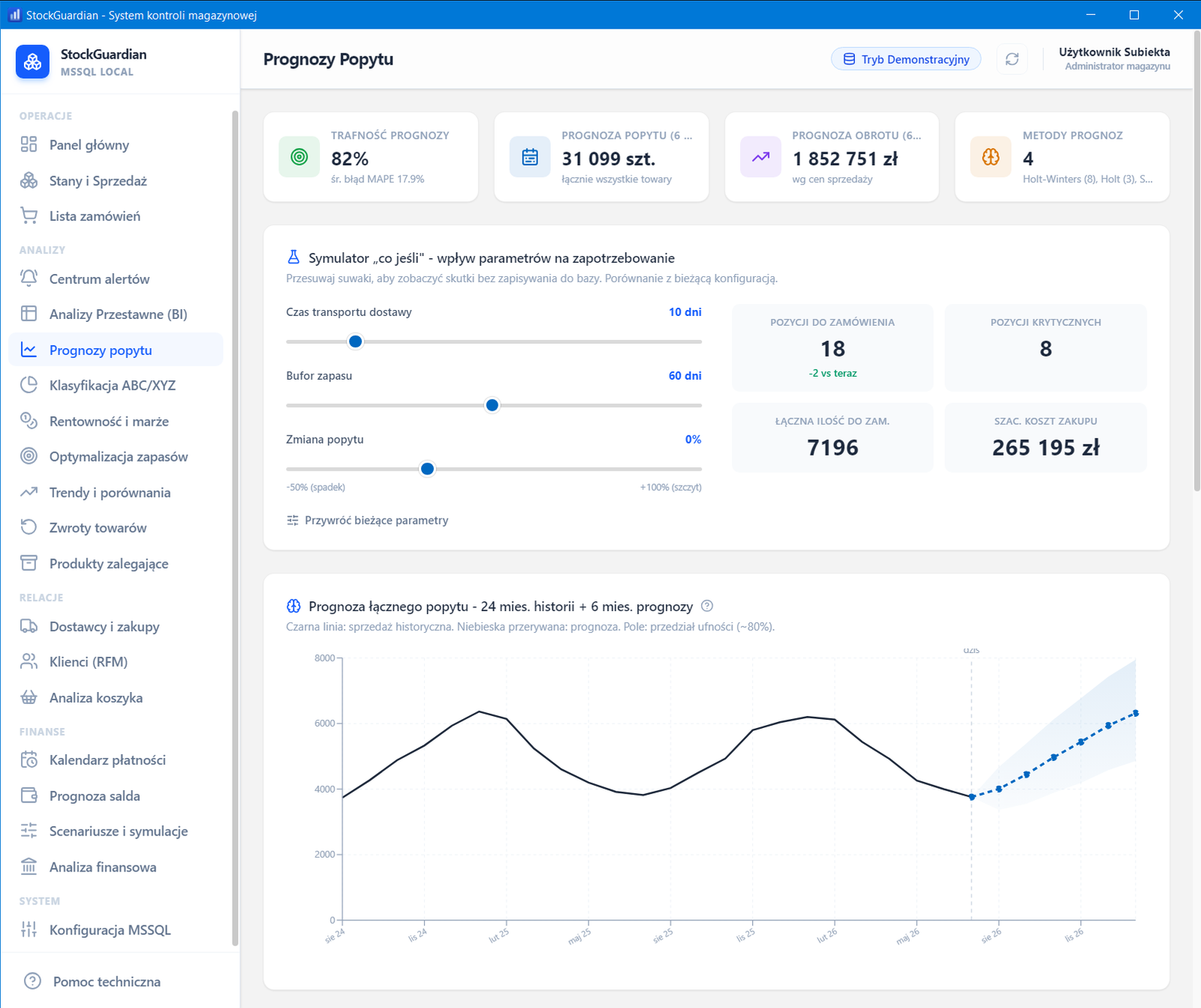The image size is (1201, 1008).
Task: Click the Optymalizacja zapasów target icon
Action: point(29,456)
